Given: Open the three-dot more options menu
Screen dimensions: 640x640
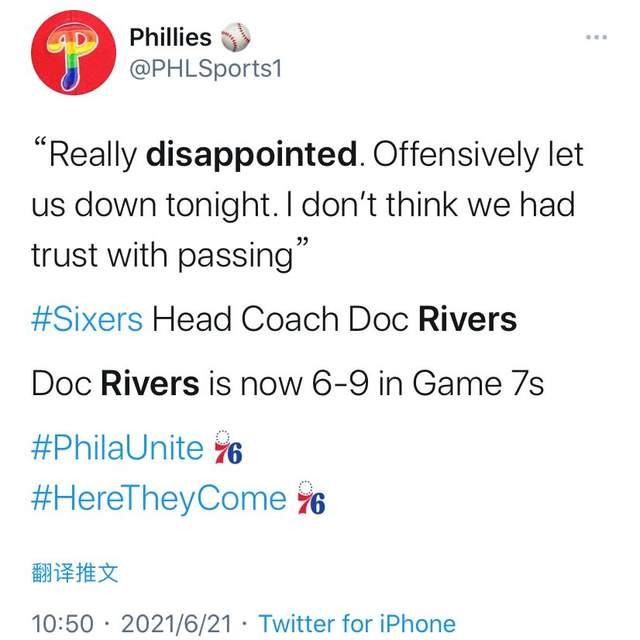Looking at the screenshot, I should point(595,37).
